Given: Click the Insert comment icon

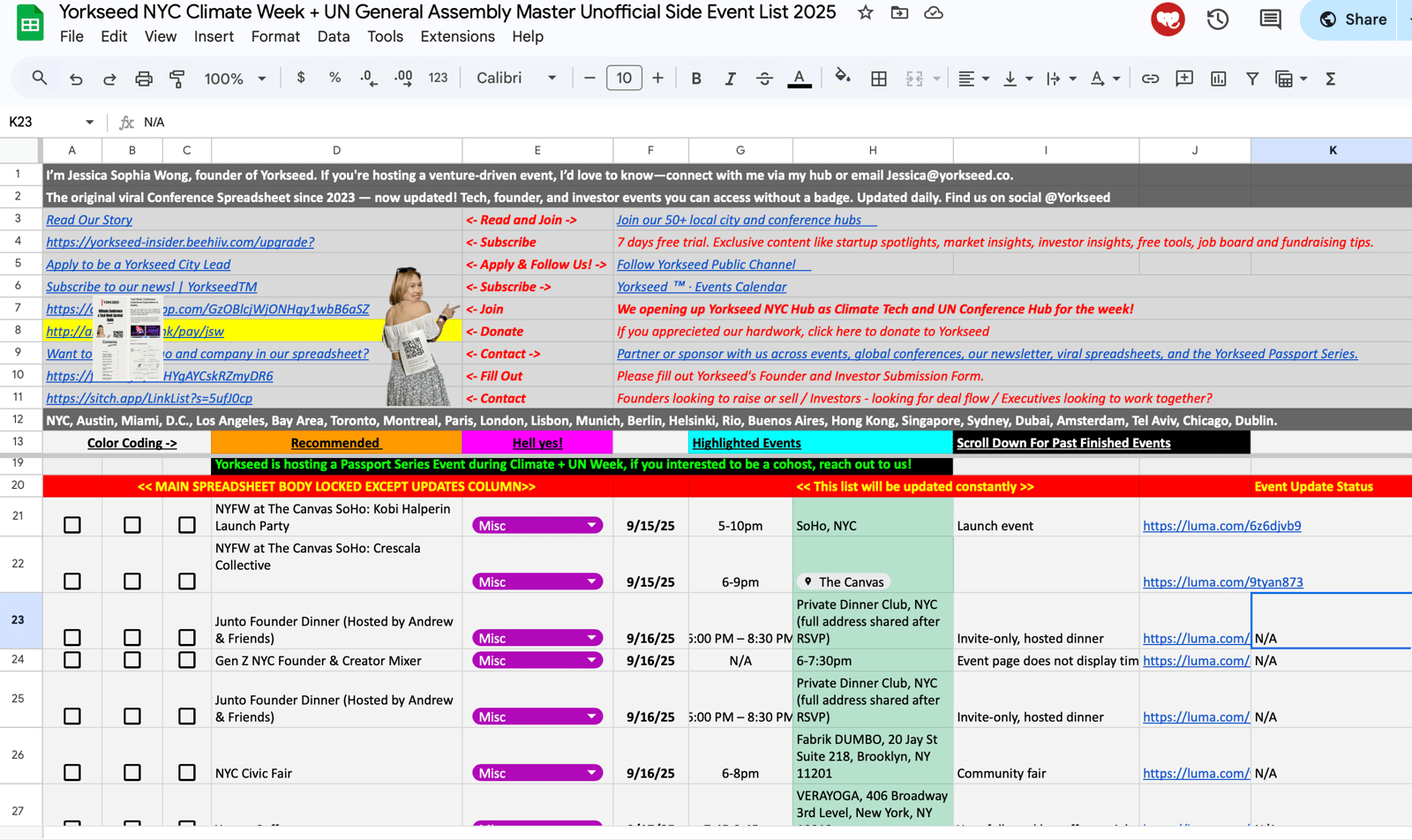Looking at the screenshot, I should pyautogui.click(x=1184, y=79).
